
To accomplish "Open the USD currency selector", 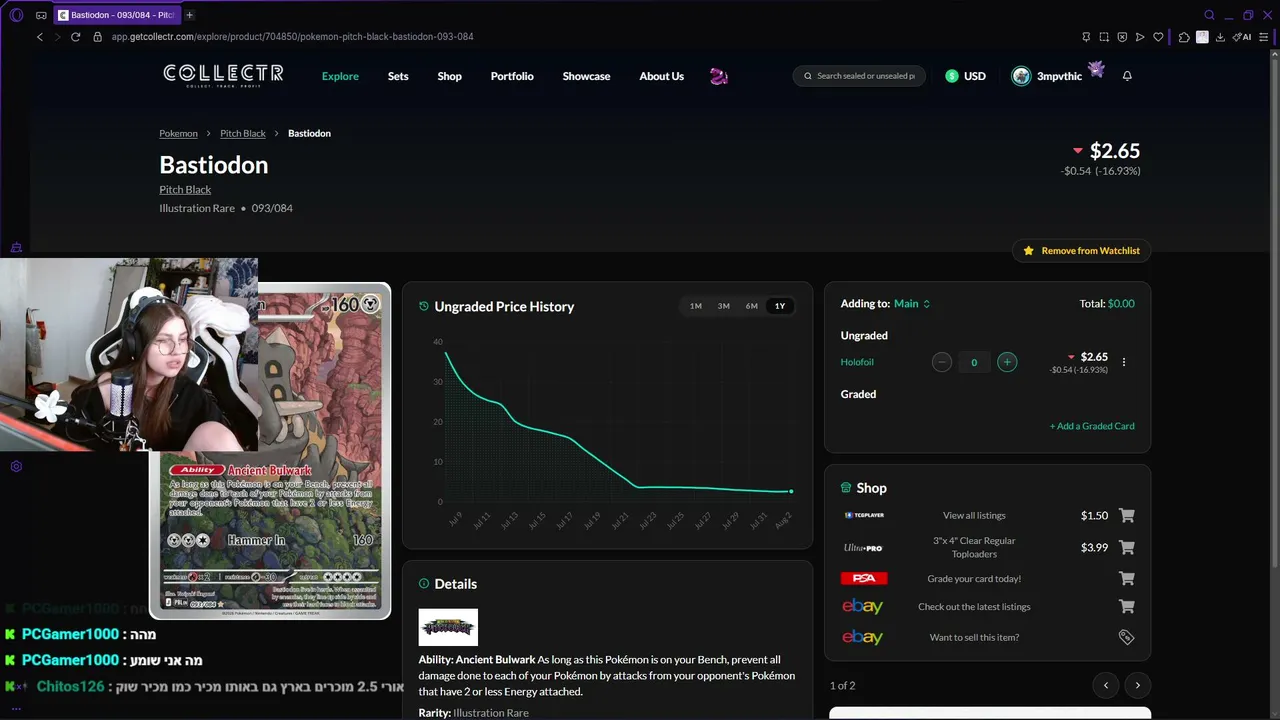I will tap(966, 76).
